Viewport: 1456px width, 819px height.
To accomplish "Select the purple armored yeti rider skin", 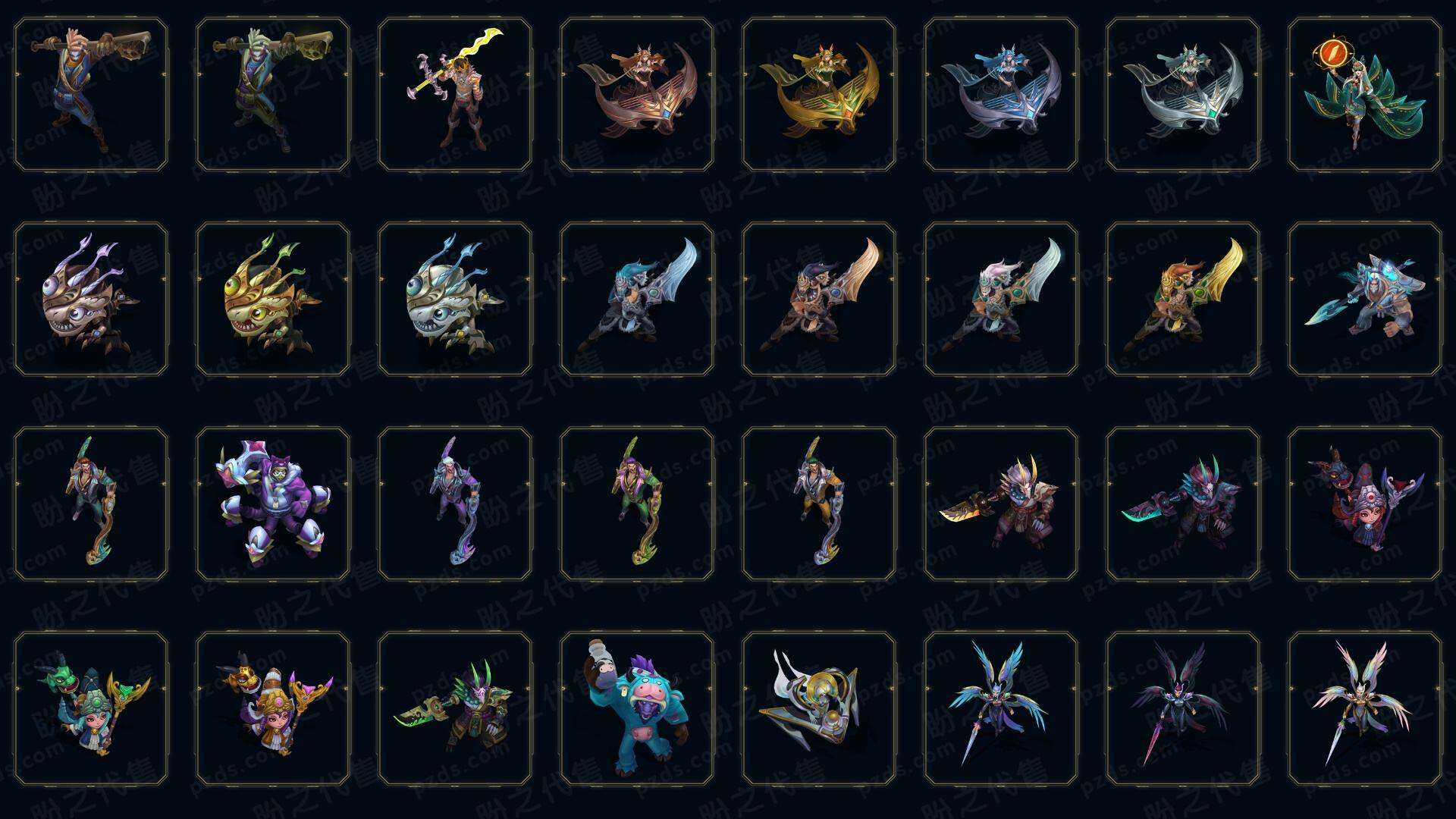I will tap(273, 504).
